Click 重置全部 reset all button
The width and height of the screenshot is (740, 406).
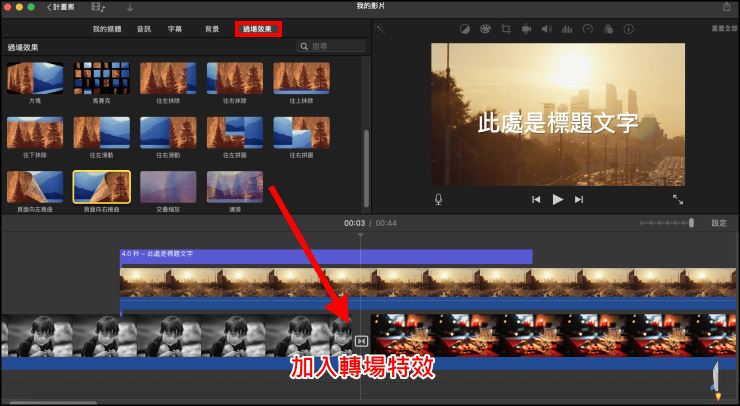(x=724, y=29)
